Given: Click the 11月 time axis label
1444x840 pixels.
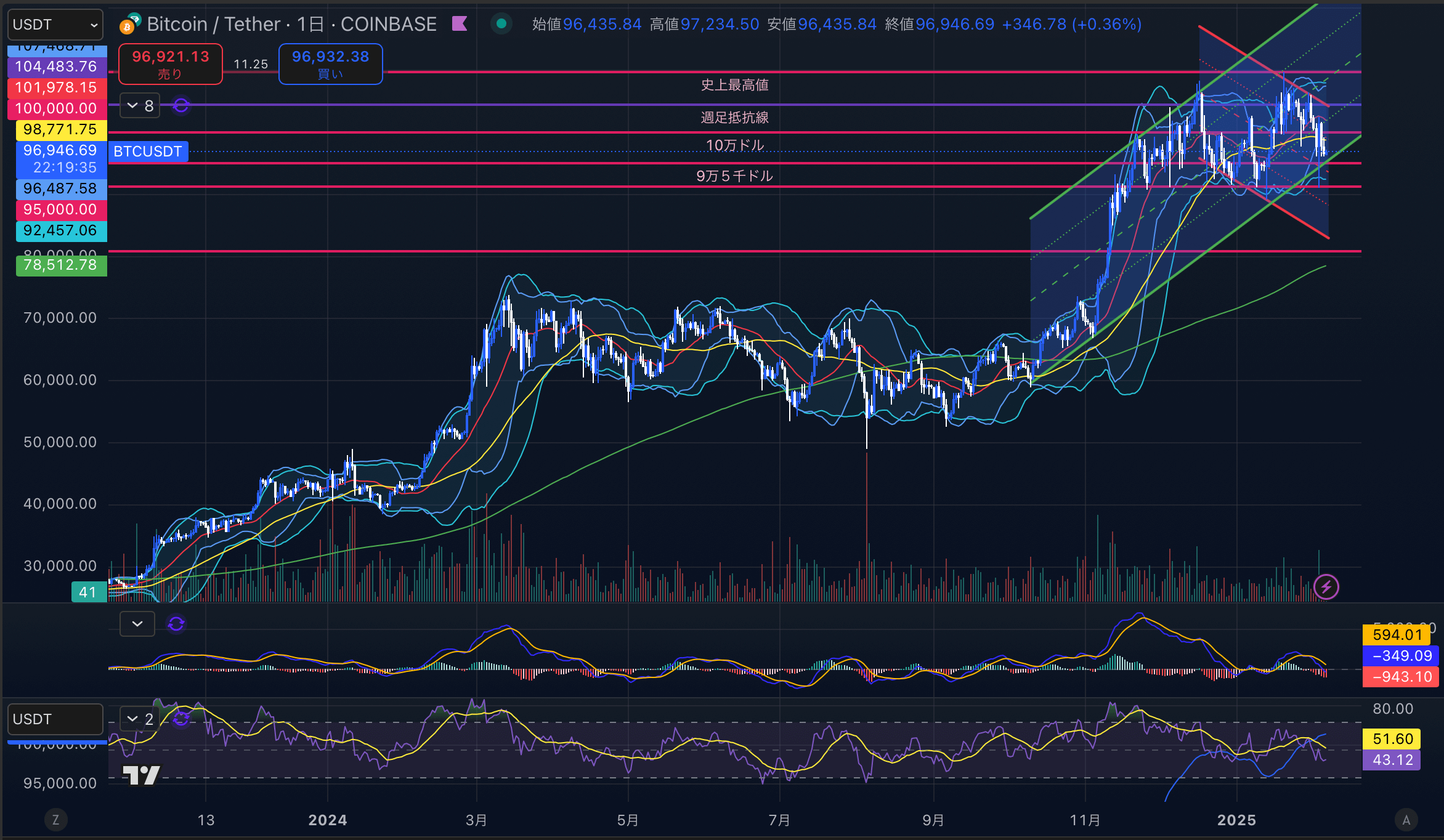Looking at the screenshot, I should coord(1085,820).
